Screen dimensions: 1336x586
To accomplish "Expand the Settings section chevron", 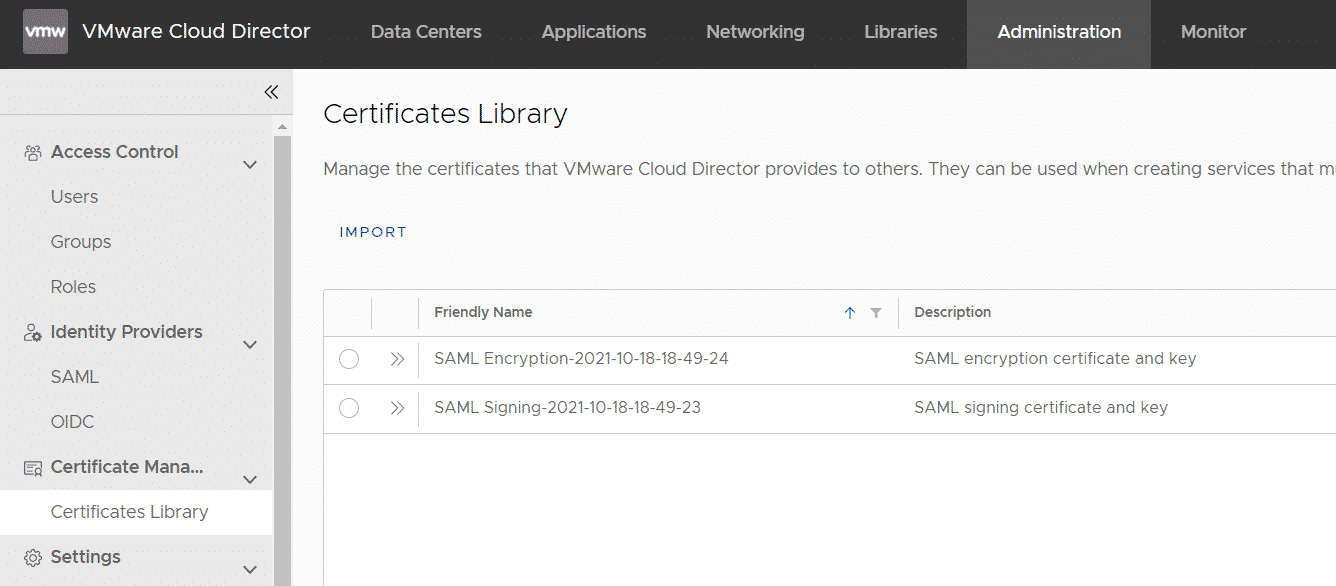I will point(250,570).
